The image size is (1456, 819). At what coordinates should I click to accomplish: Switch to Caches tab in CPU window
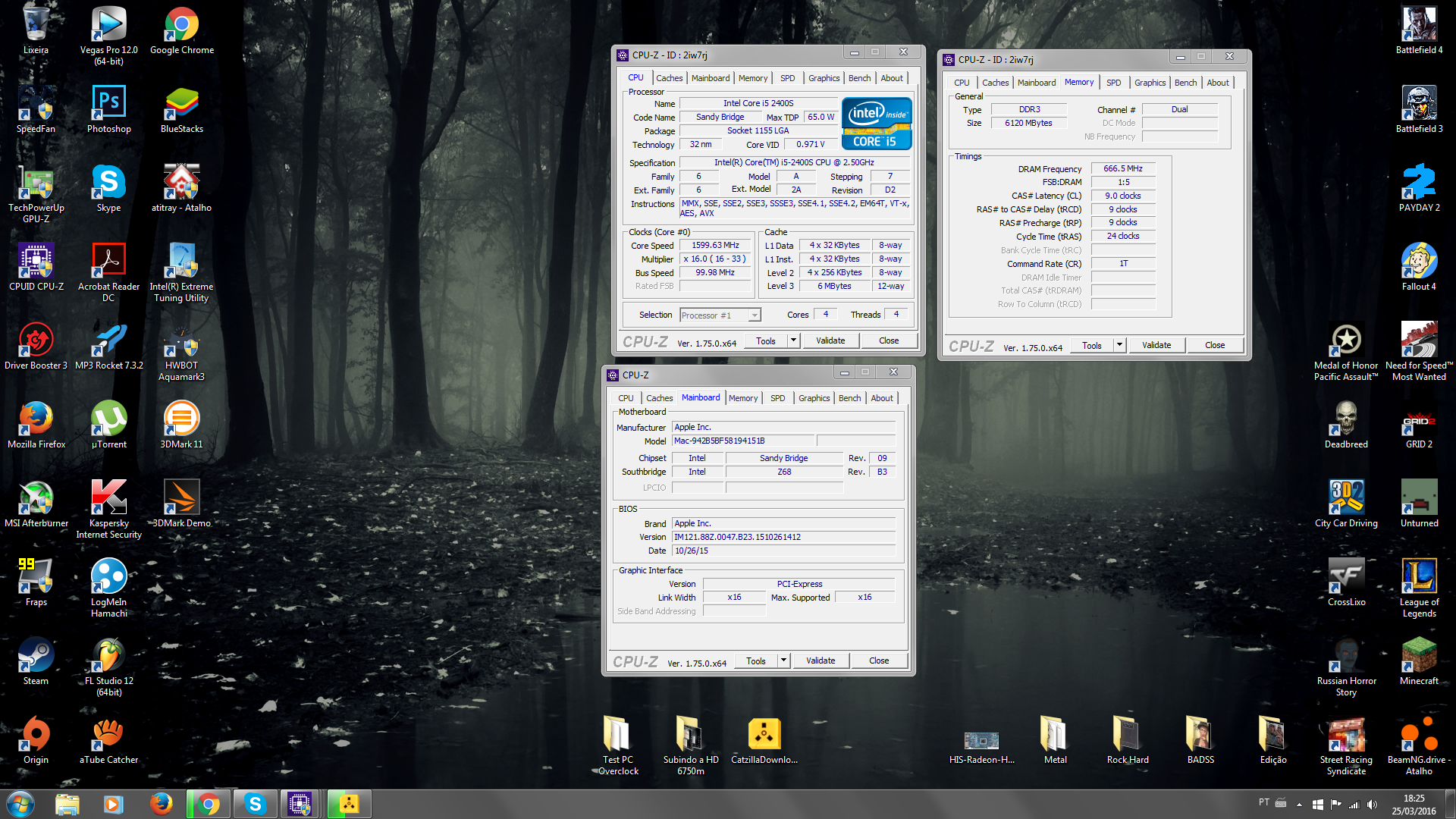pos(669,78)
